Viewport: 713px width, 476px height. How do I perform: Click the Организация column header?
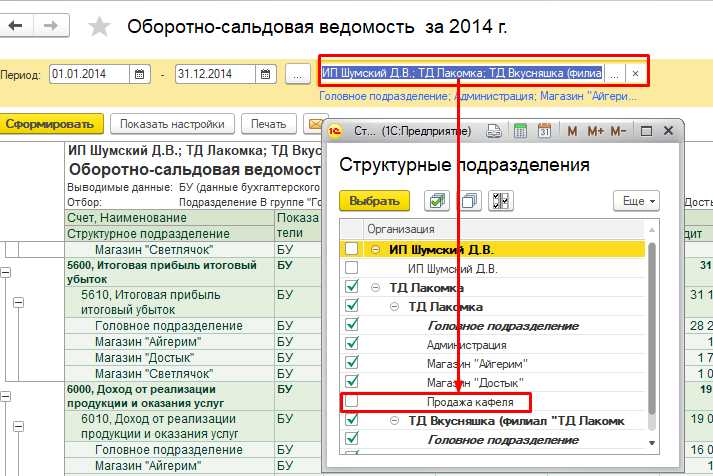click(x=504, y=229)
